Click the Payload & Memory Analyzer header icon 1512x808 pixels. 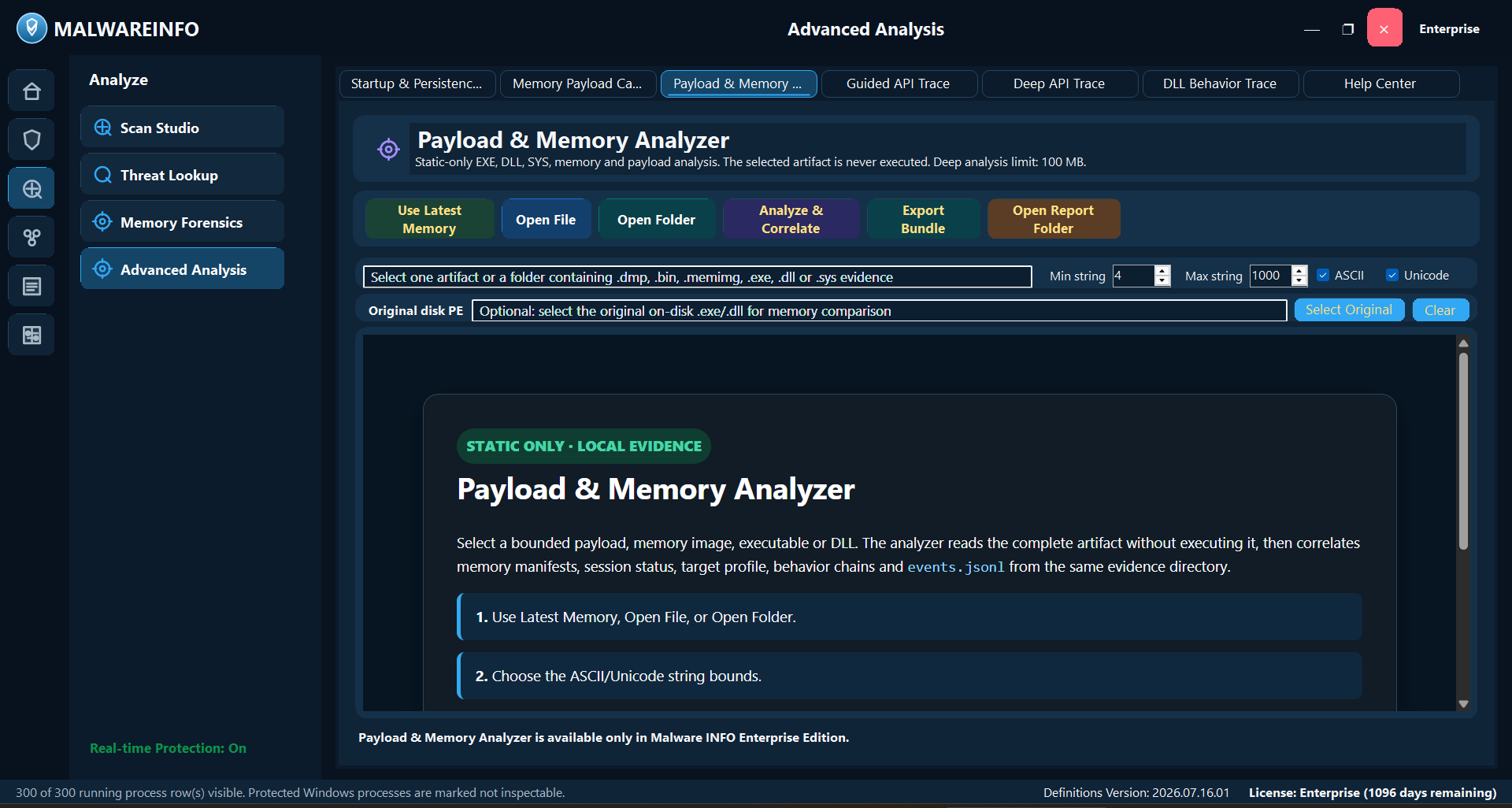point(388,149)
